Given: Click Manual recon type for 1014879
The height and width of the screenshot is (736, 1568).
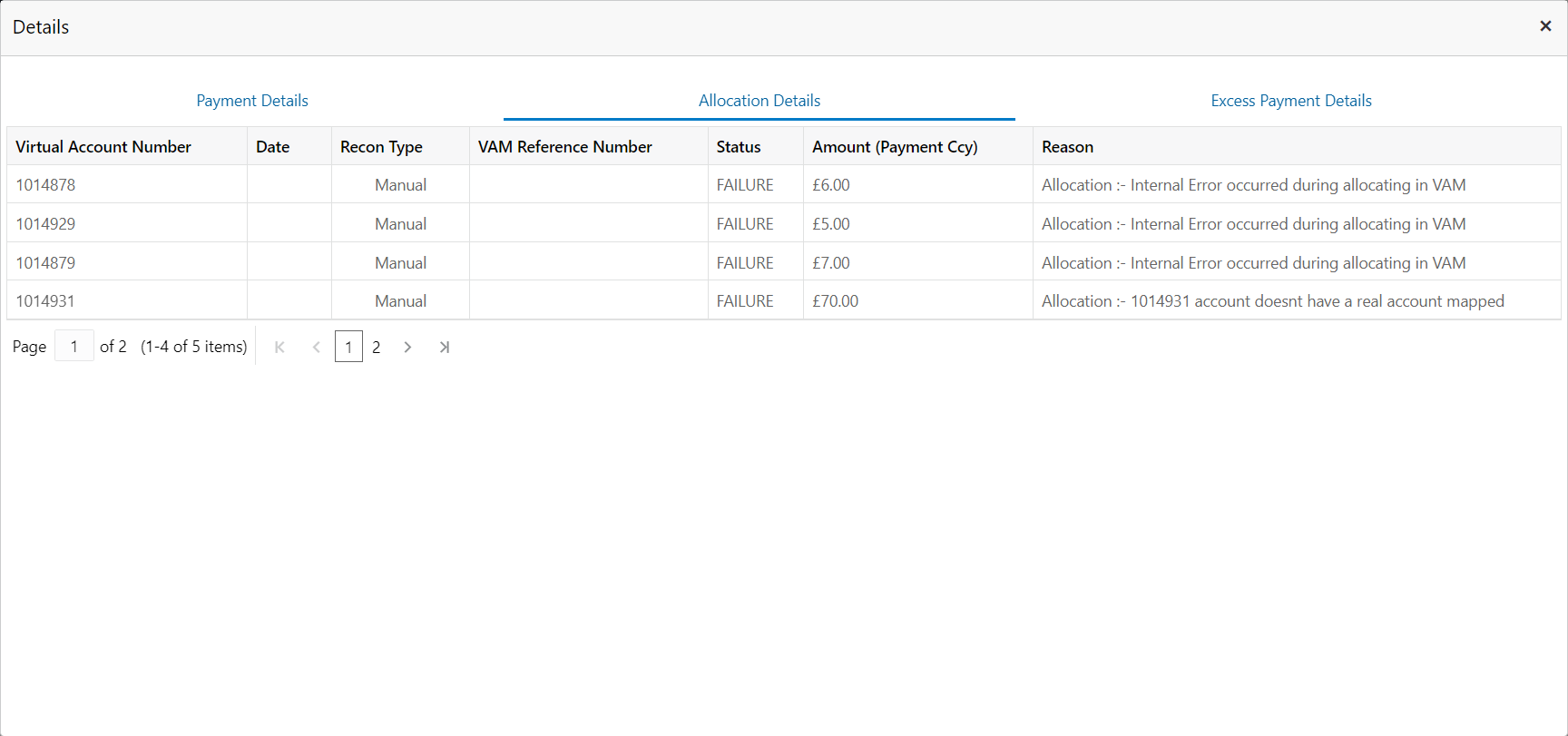Looking at the screenshot, I should [400, 262].
